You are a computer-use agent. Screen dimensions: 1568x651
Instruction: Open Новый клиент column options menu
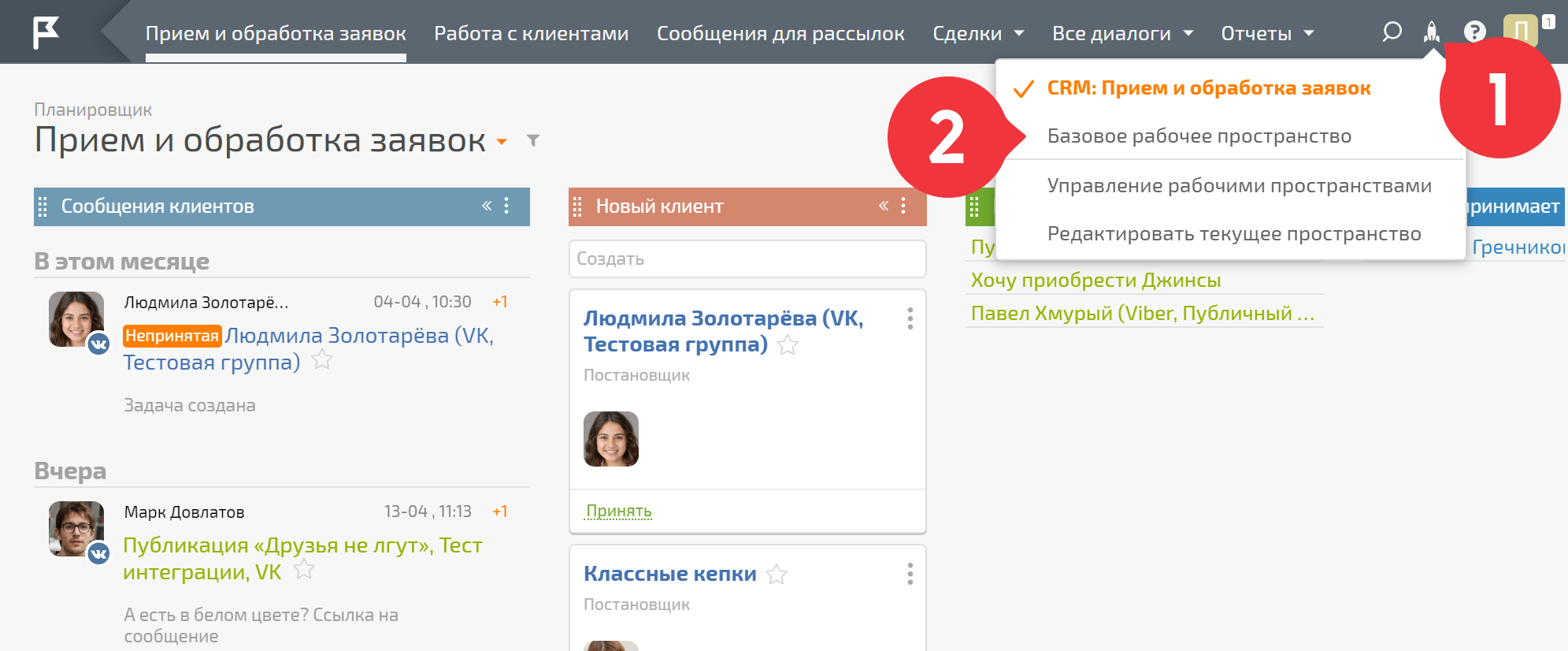tap(903, 206)
